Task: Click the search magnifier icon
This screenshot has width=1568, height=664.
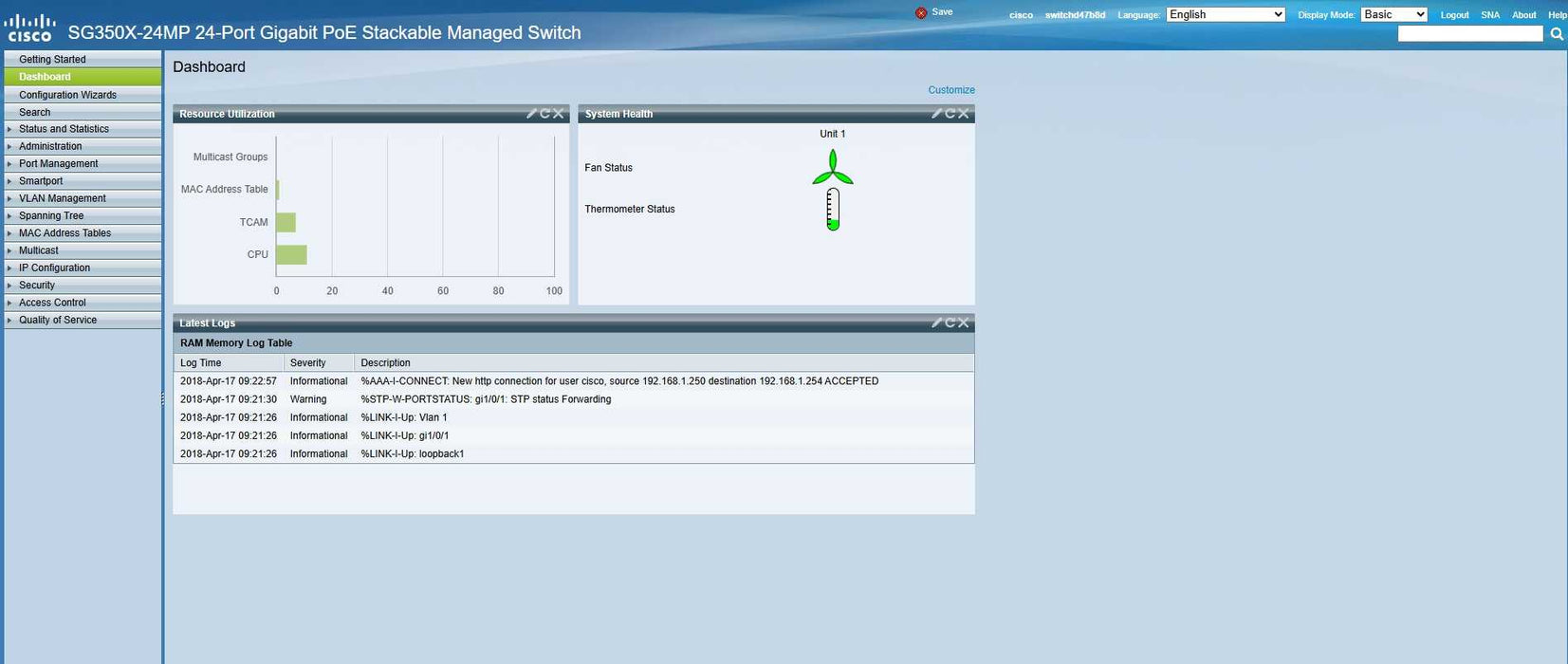Action: point(1557,34)
